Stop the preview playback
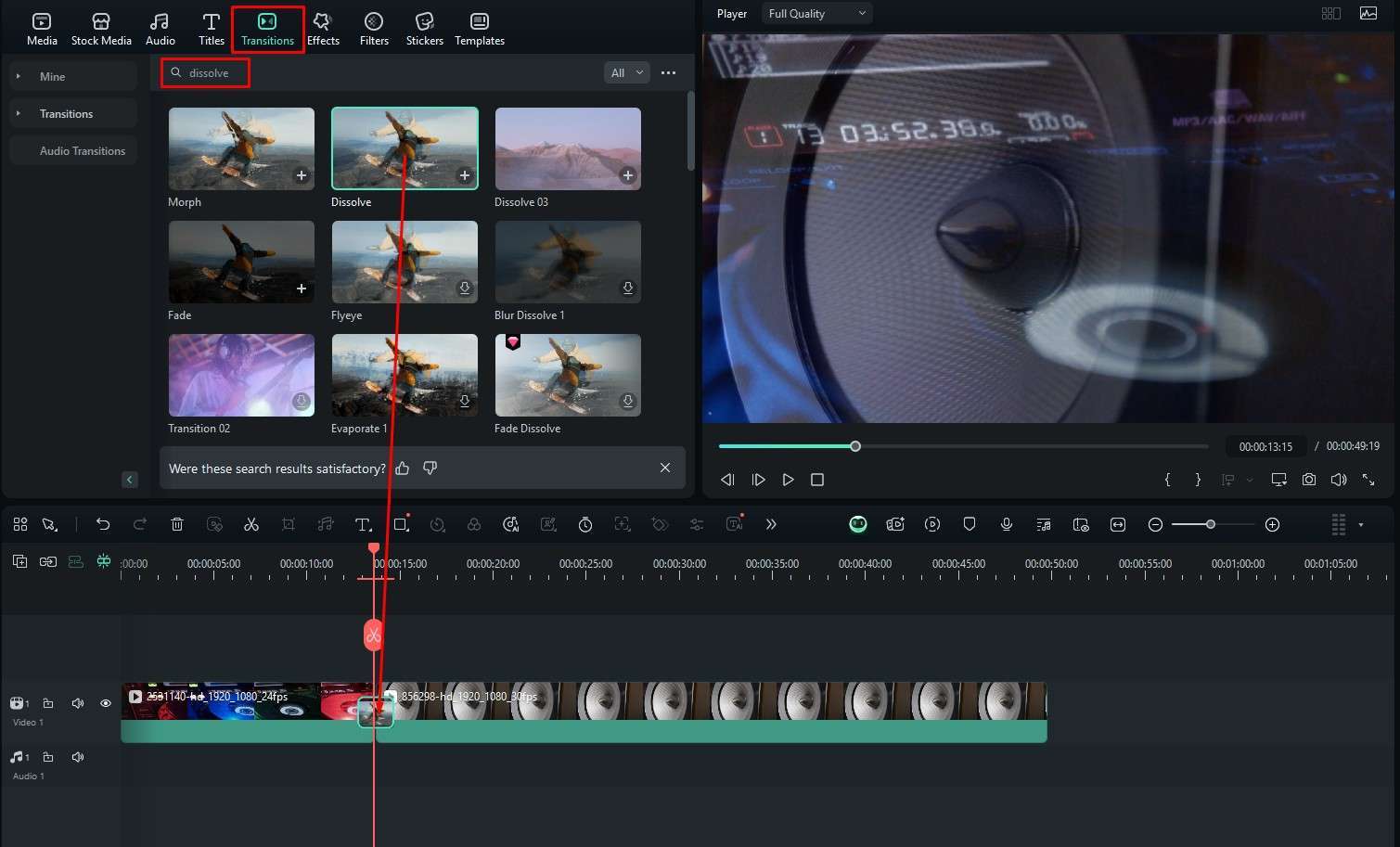 click(x=817, y=480)
